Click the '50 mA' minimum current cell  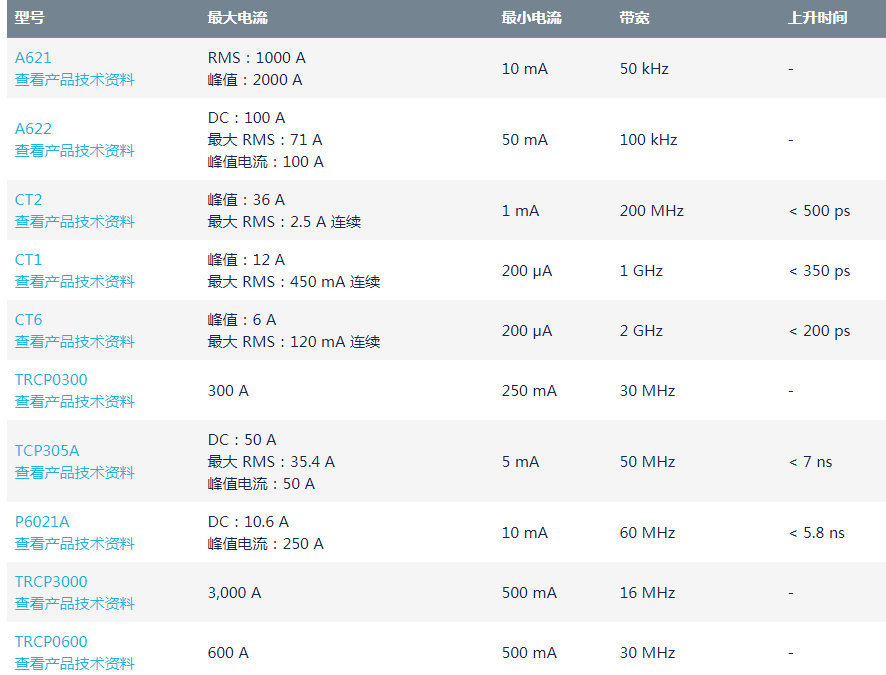(525, 140)
